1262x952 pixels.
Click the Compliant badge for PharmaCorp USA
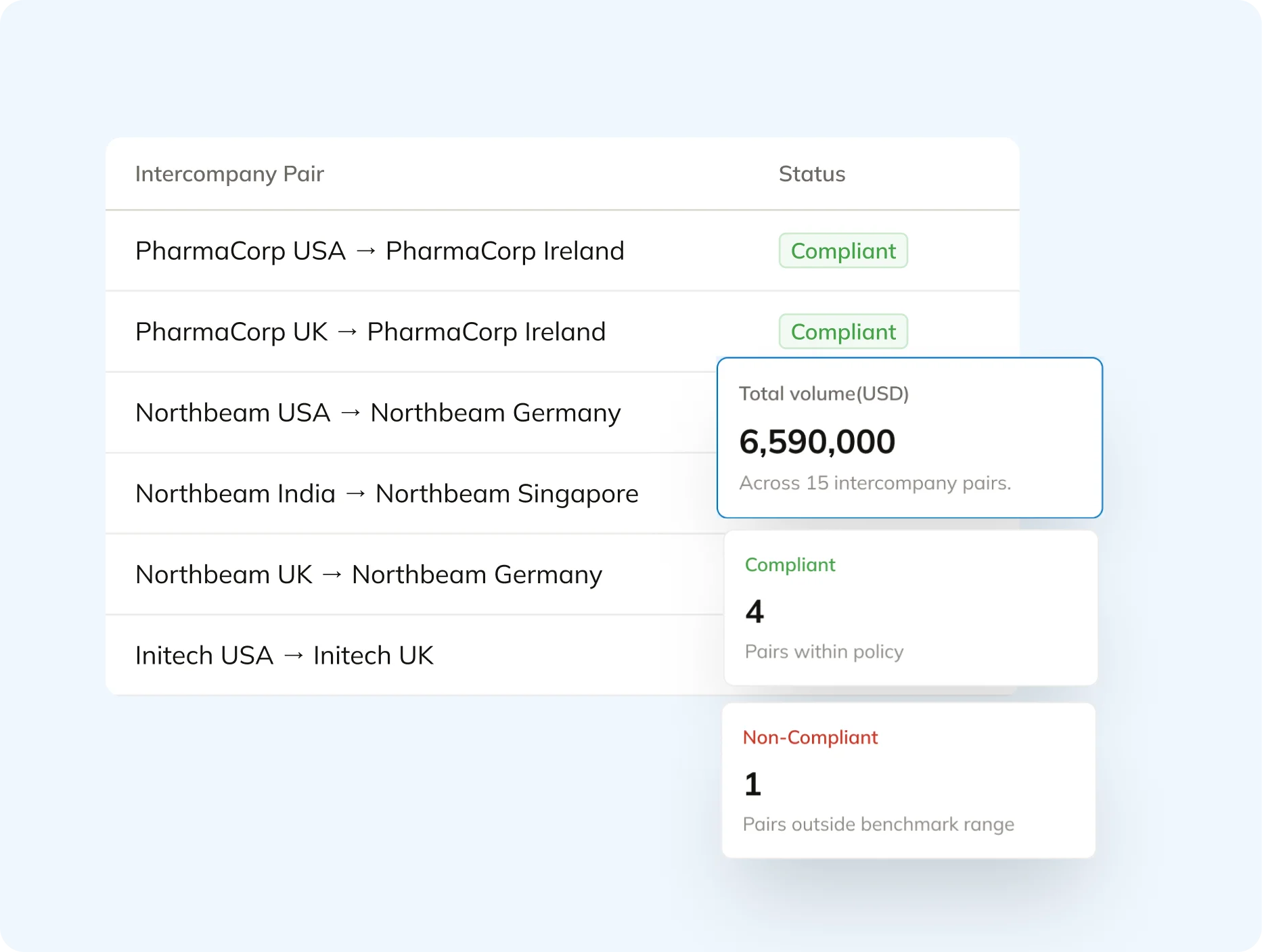(843, 250)
